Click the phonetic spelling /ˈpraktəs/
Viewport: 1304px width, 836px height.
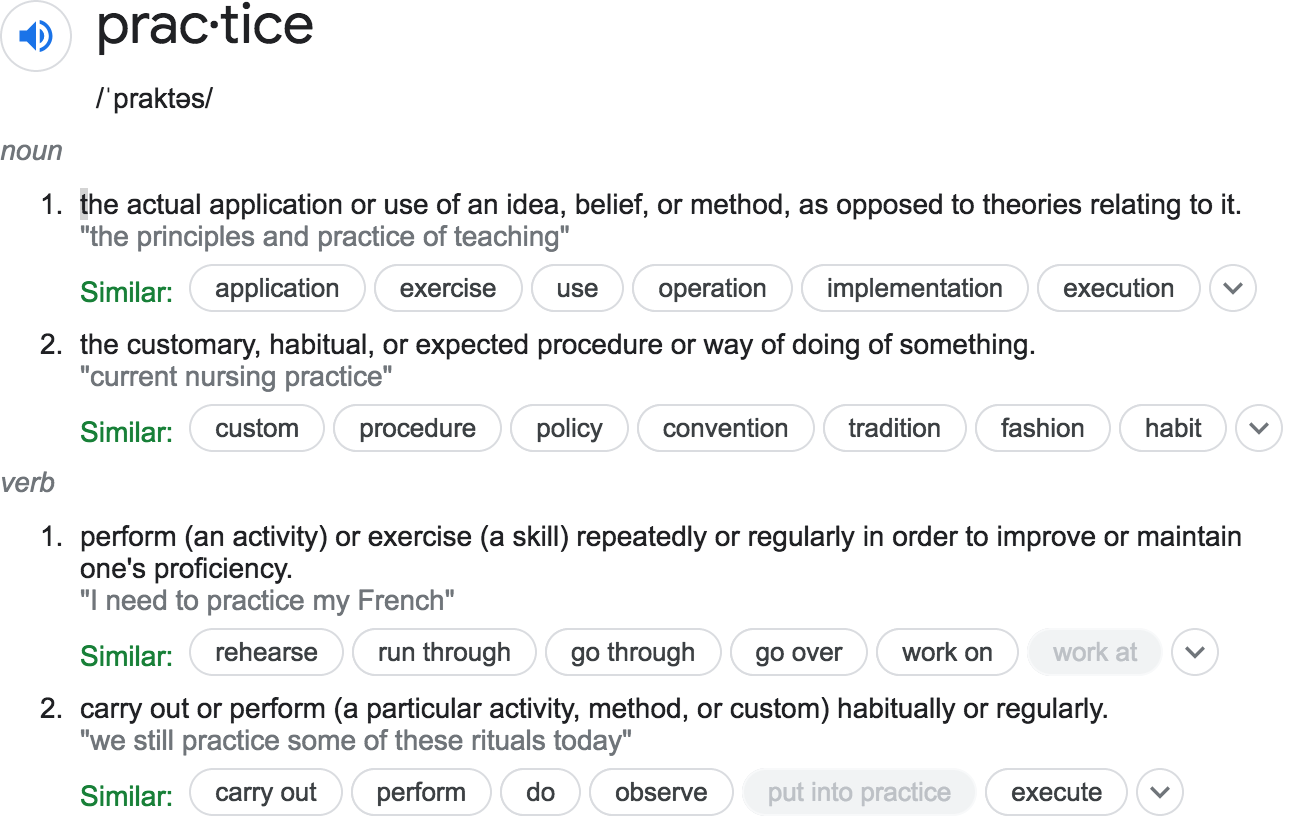point(154,99)
